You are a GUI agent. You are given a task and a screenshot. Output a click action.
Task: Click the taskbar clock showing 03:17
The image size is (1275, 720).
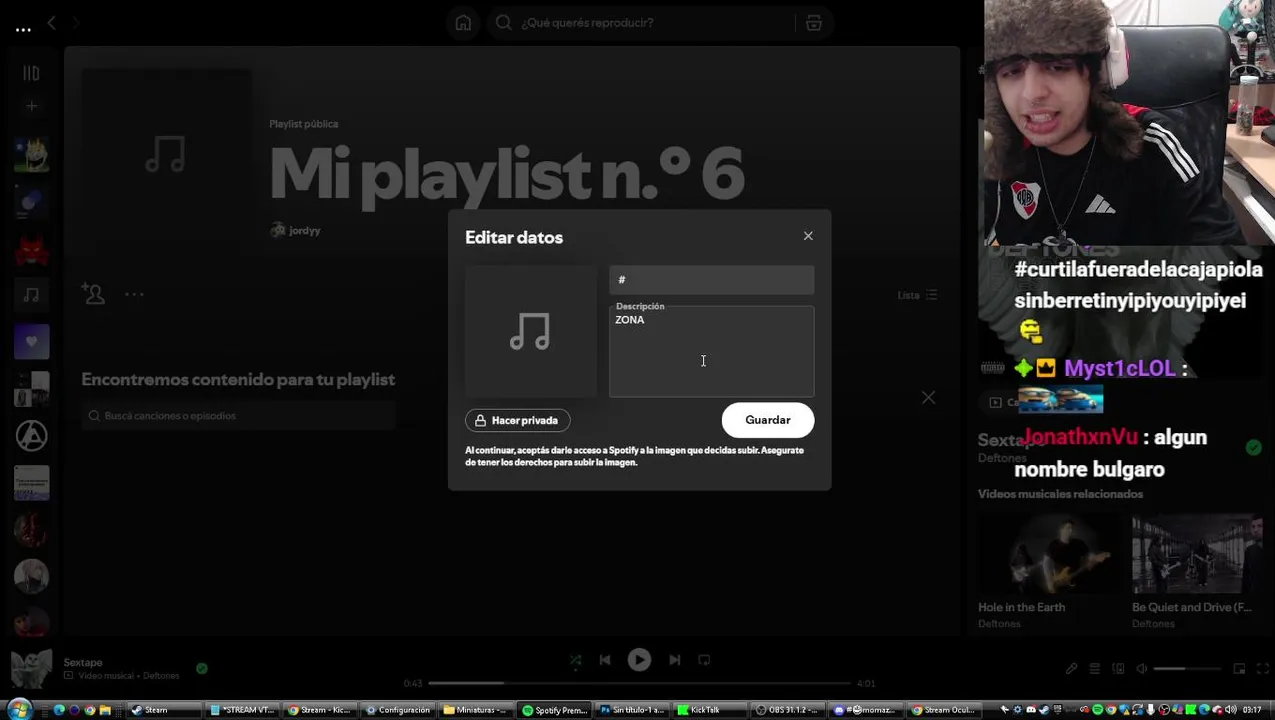pyautogui.click(x=1252, y=710)
